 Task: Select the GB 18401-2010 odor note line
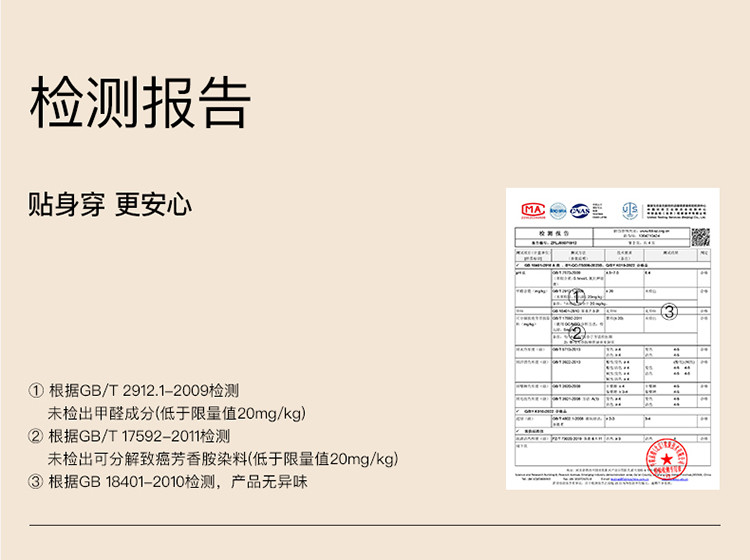click(x=170, y=482)
